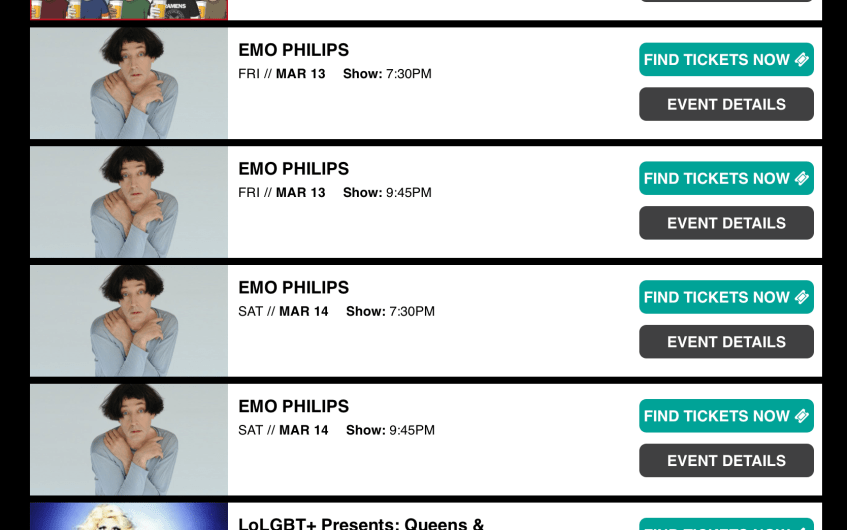Viewport: 847px width, 530px height.
Task: Click the partially visible thumbnail above Emo Philips
Action: pos(129,10)
